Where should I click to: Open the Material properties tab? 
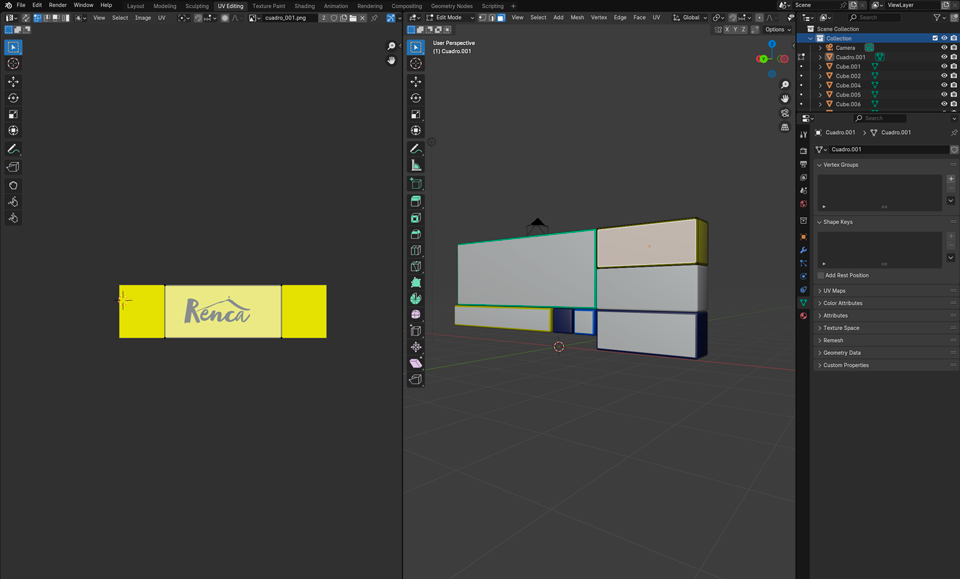pos(803,316)
